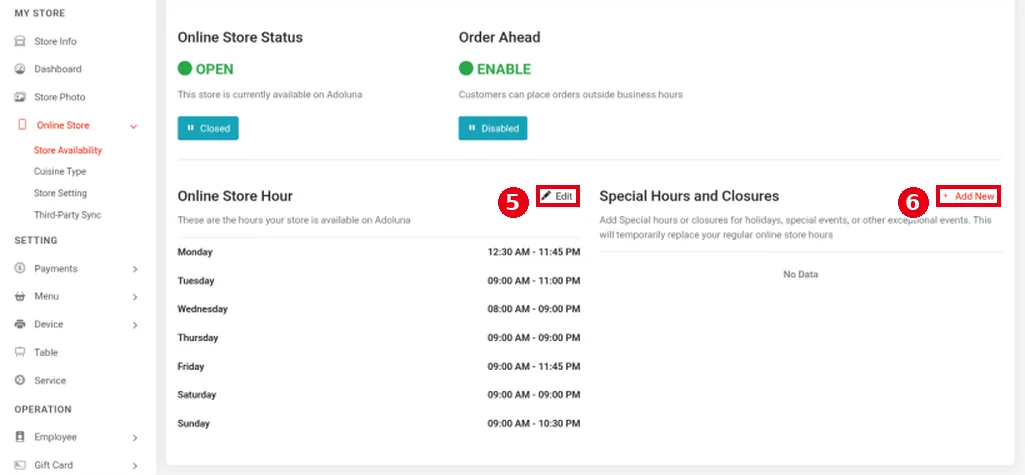Viewport: 1025px width, 475px height.
Task: Click the Disabled order-ahead button
Action: [x=493, y=128]
